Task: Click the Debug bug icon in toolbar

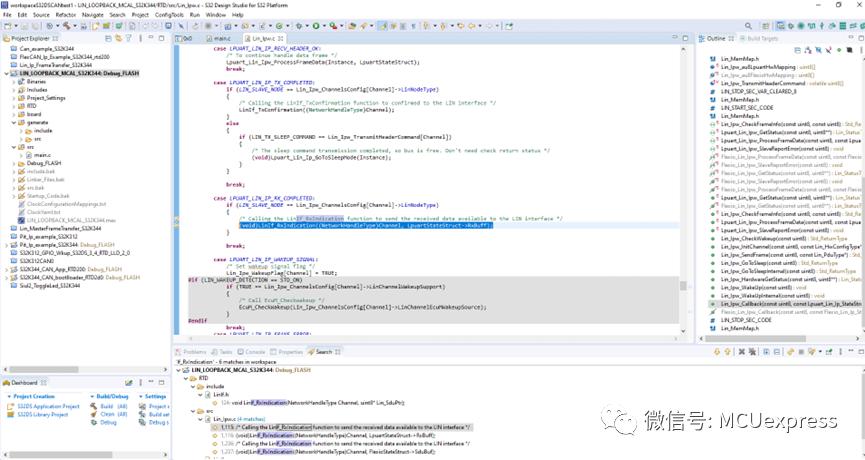Action: point(298,26)
